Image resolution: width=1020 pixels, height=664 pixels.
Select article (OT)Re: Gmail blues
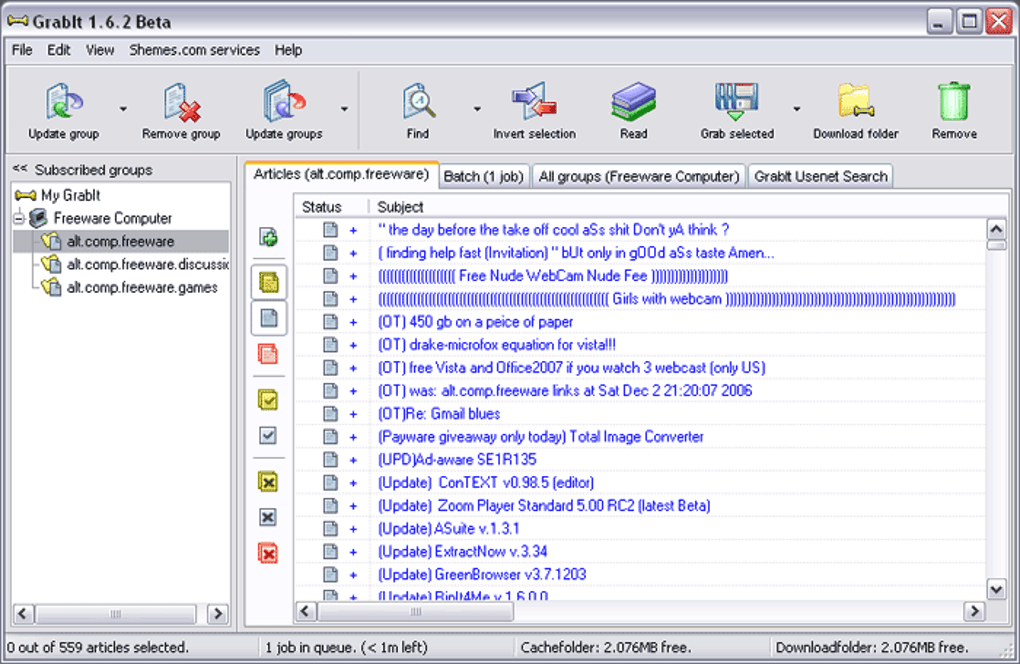click(439, 414)
